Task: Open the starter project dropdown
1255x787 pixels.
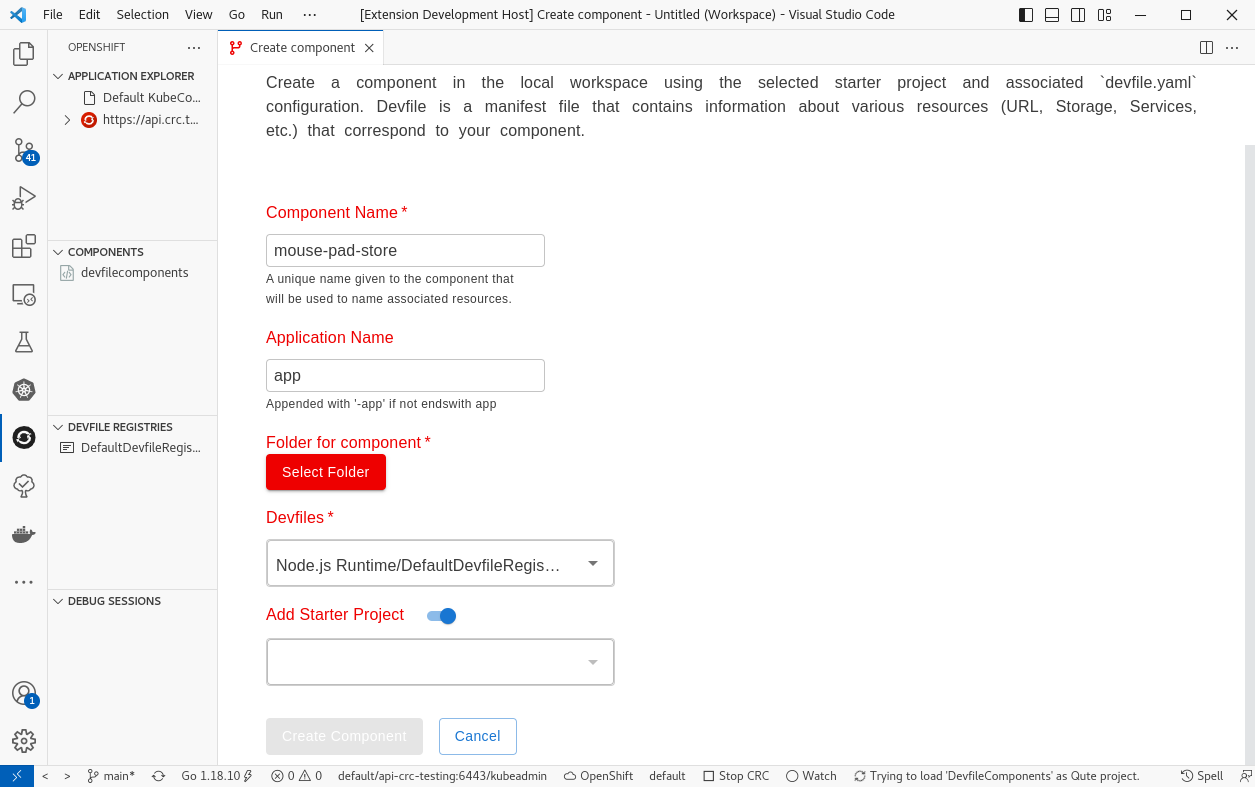Action: (x=440, y=662)
